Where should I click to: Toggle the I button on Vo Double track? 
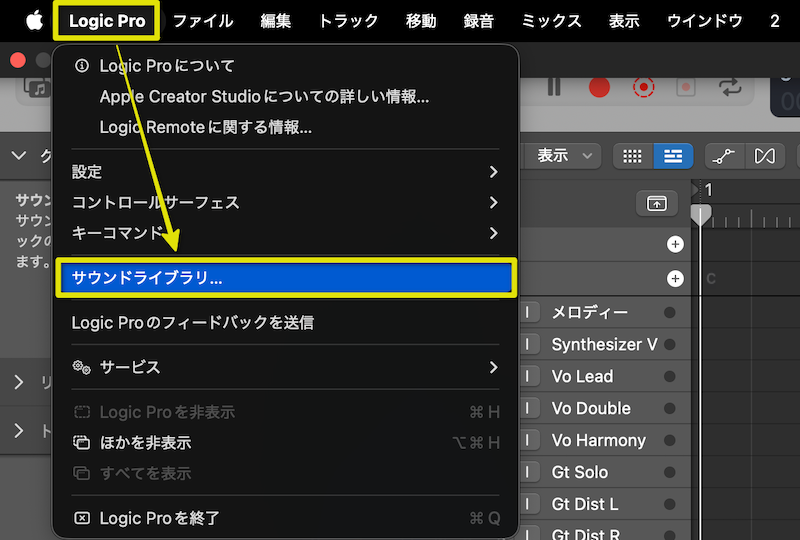(x=528, y=408)
